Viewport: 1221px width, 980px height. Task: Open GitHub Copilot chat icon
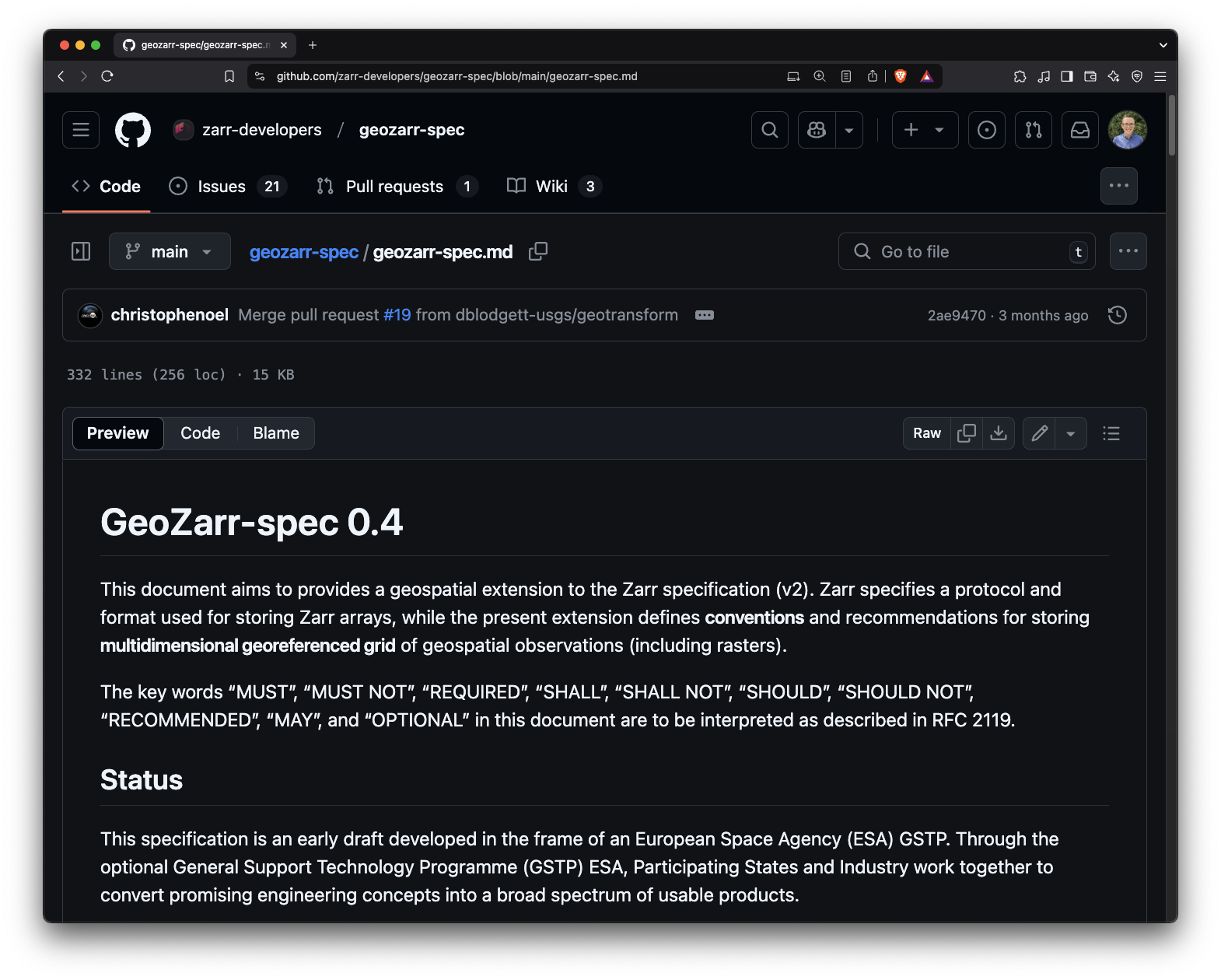coord(817,130)
